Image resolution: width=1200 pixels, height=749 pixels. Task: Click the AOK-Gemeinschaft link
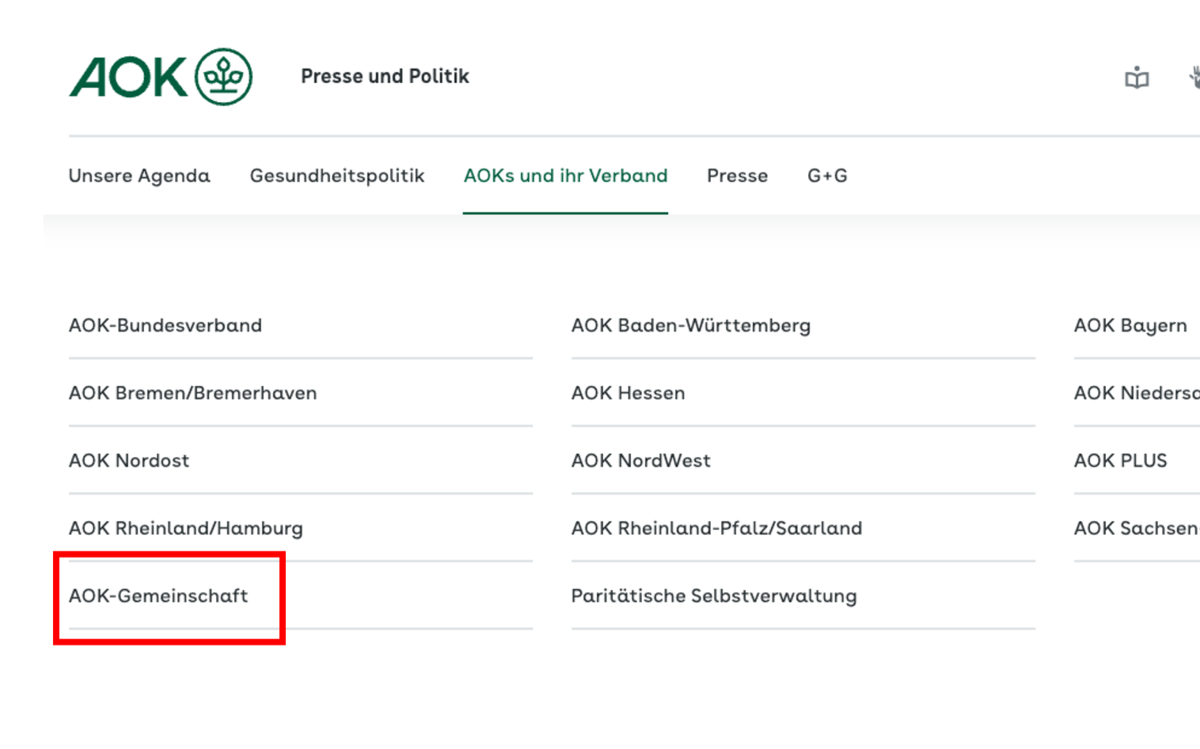(x=158, y=596)
